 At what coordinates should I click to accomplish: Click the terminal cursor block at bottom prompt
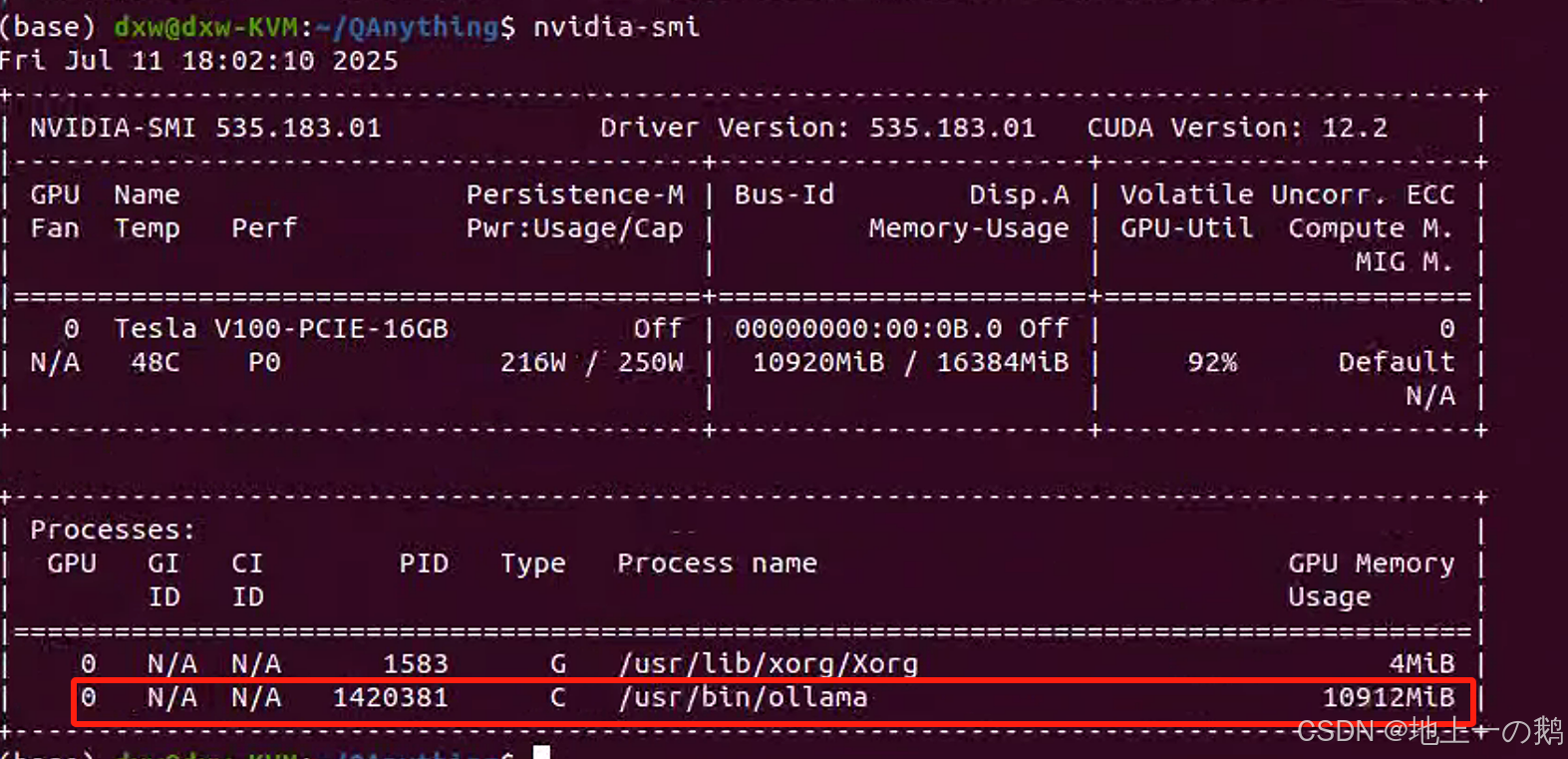pyautogui.click(x=541, y=752)
